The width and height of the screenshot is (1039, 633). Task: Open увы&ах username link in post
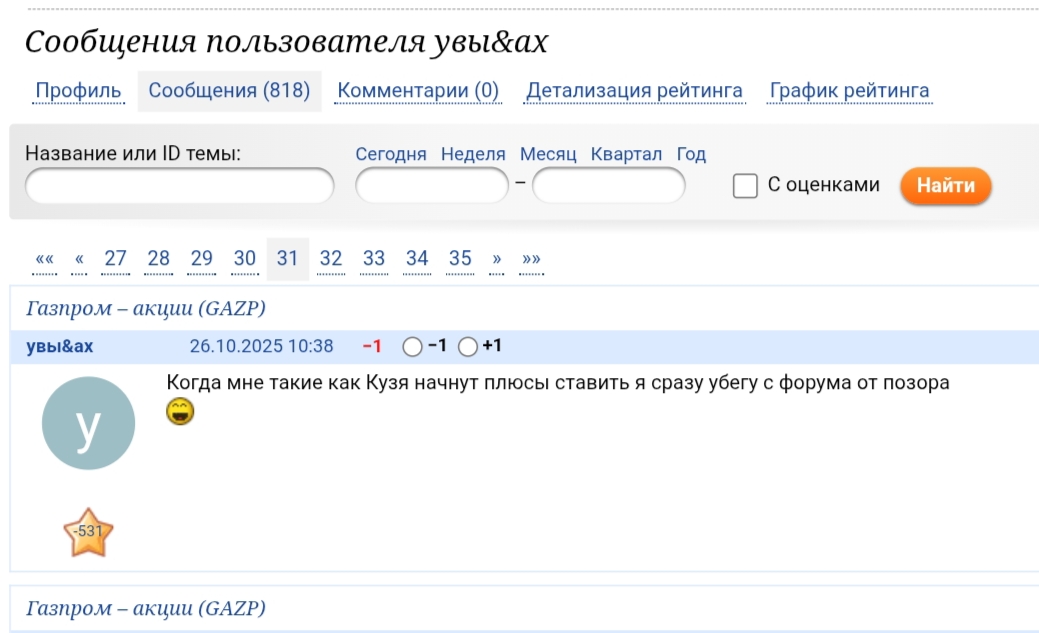pyautogui.click(x=60, y=347)
